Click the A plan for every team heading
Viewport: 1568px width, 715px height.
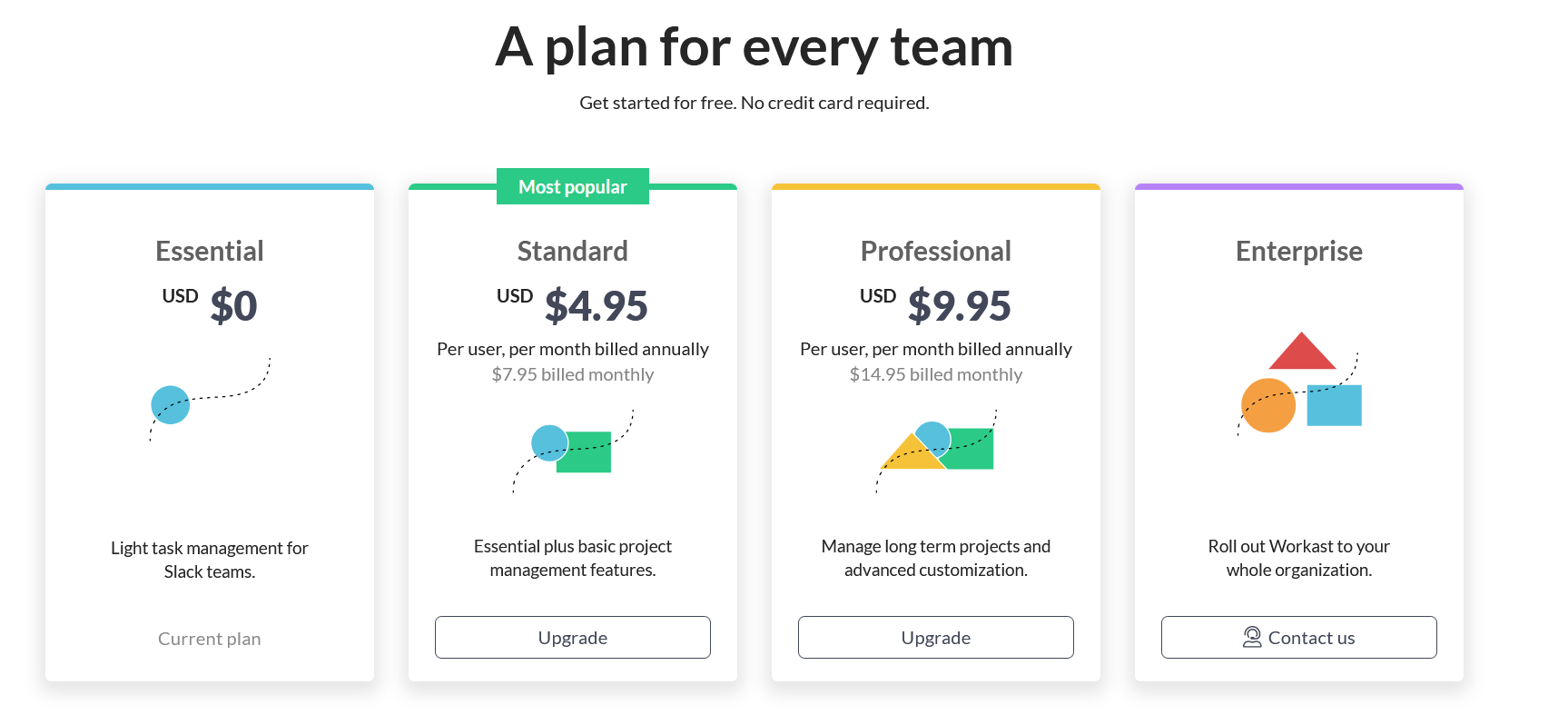[x=754, y=47]
